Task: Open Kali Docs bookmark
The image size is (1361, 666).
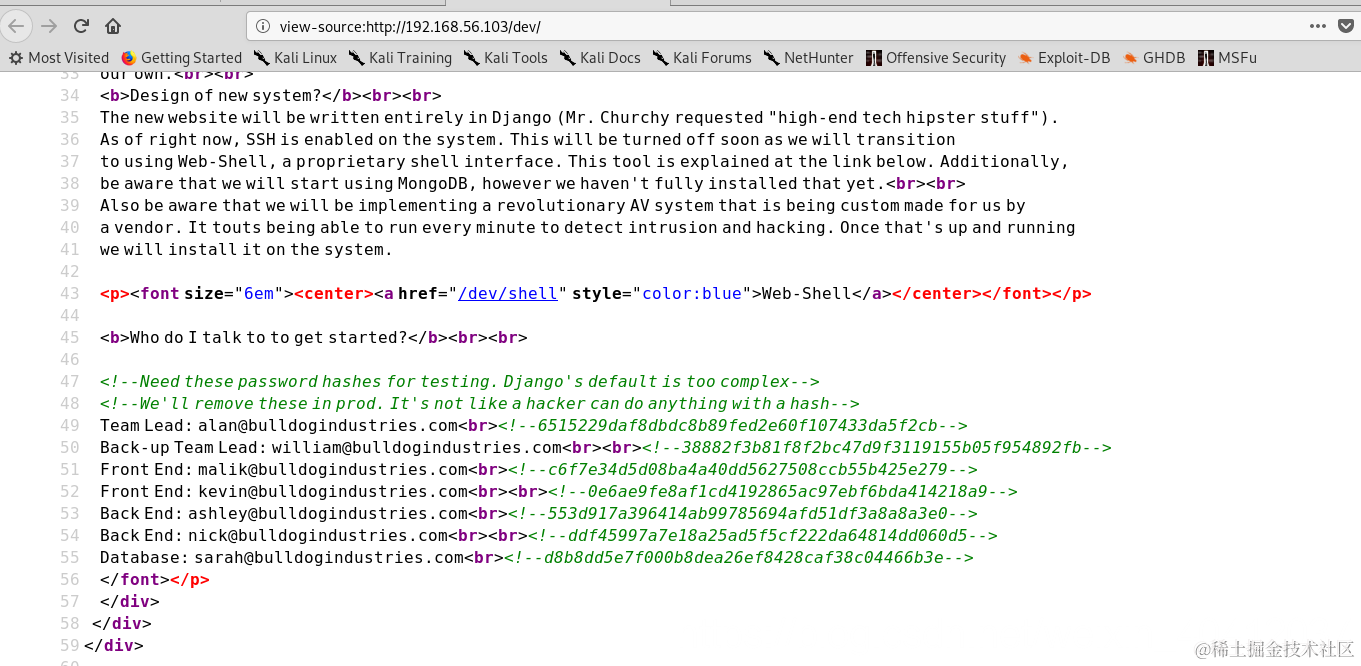Action: pyautogui.click(x=600, y=58)
